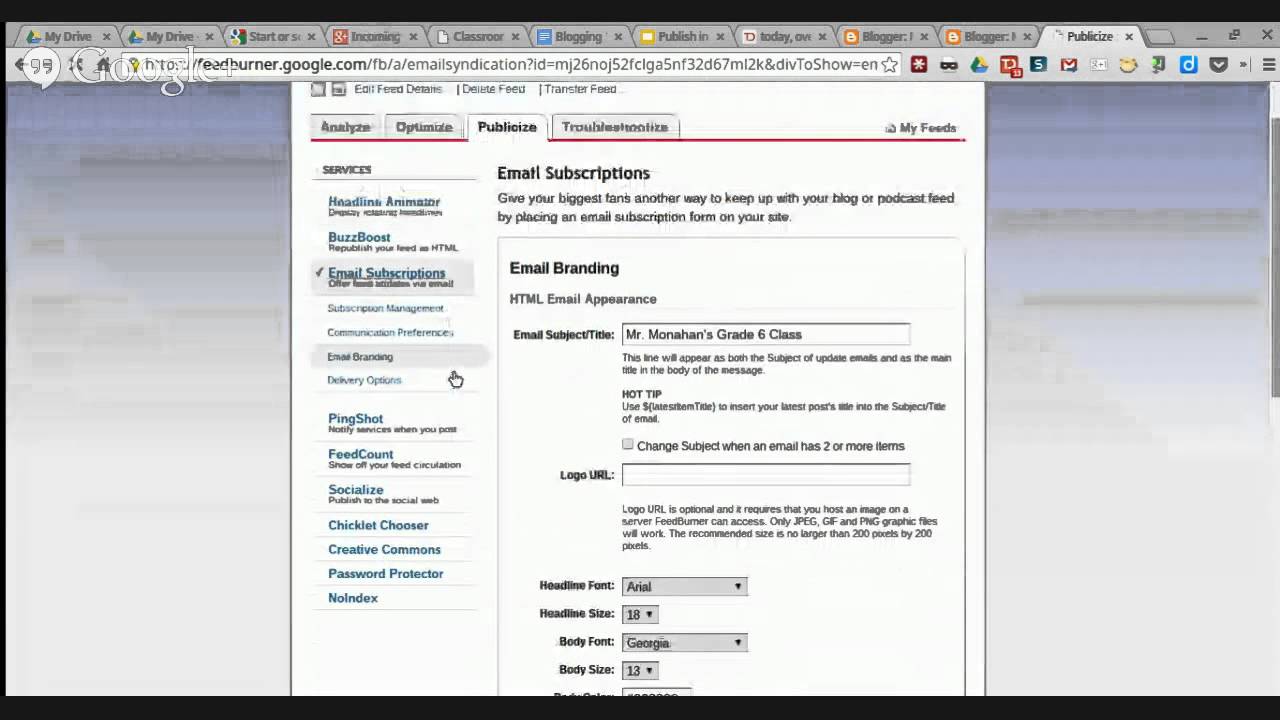Open the Headline Animator service
The image size is (1280, 720).
[x=384, y=202]
